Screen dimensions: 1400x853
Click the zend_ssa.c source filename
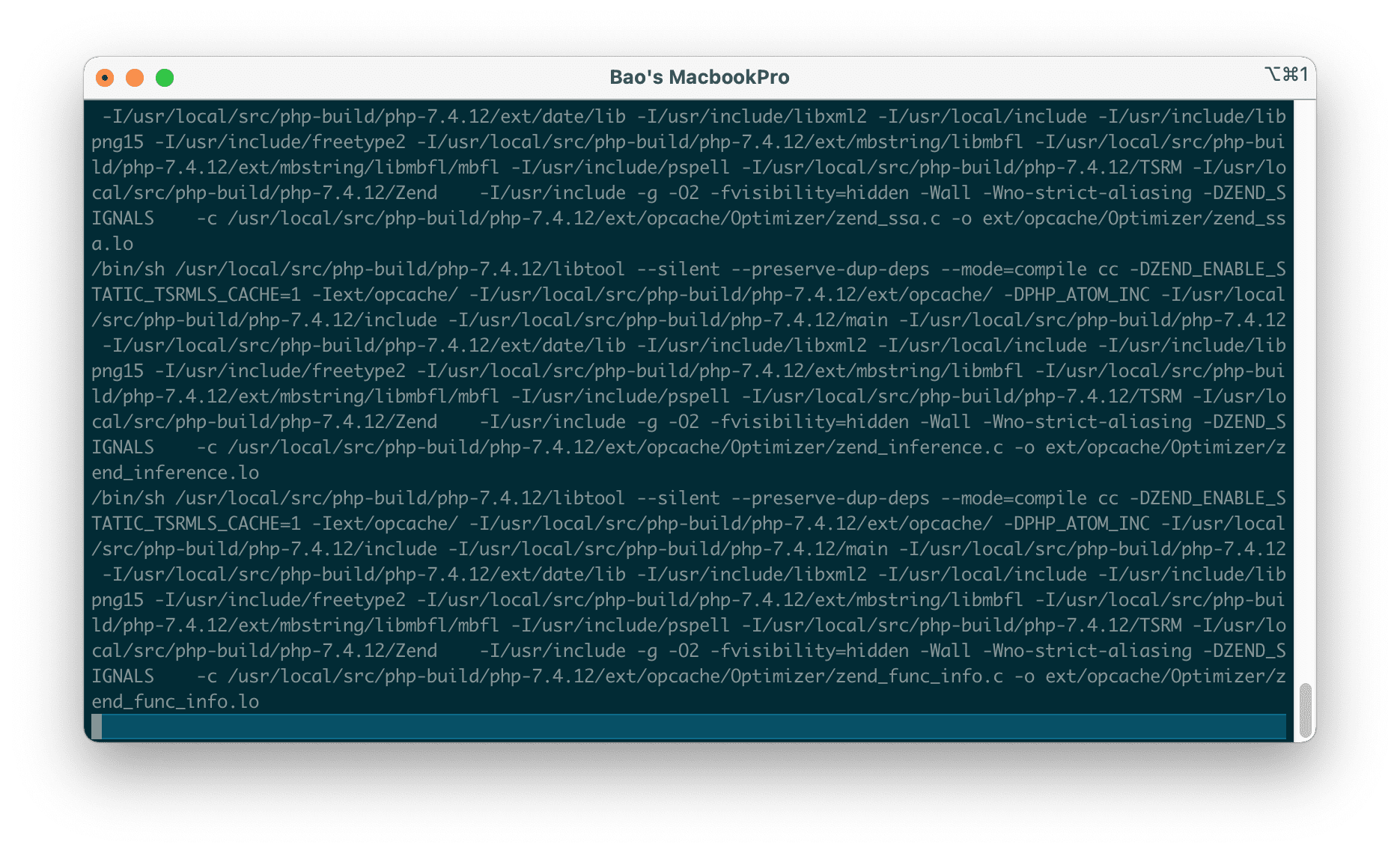(888, 218)
